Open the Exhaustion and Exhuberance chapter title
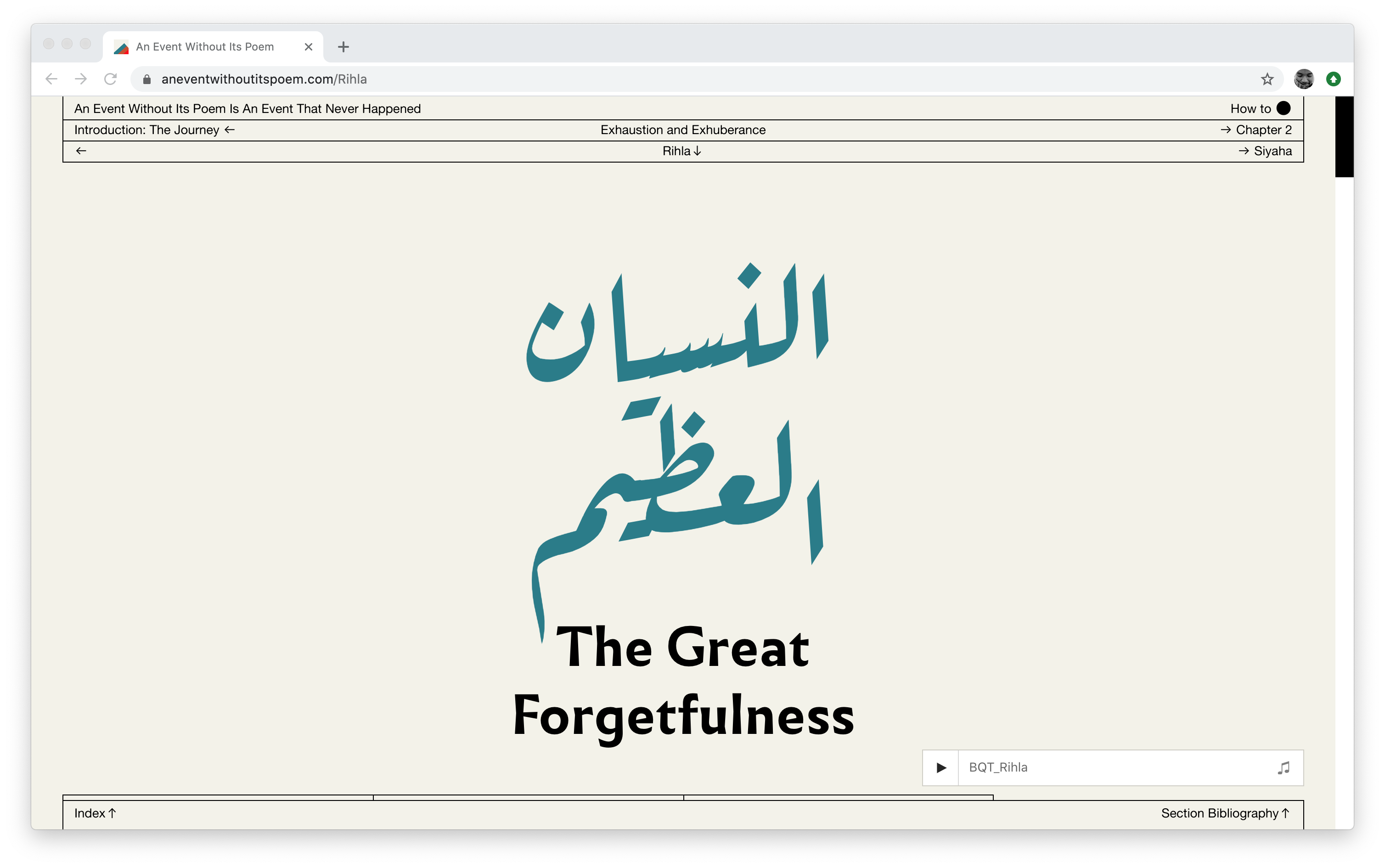 pos(683,130)
